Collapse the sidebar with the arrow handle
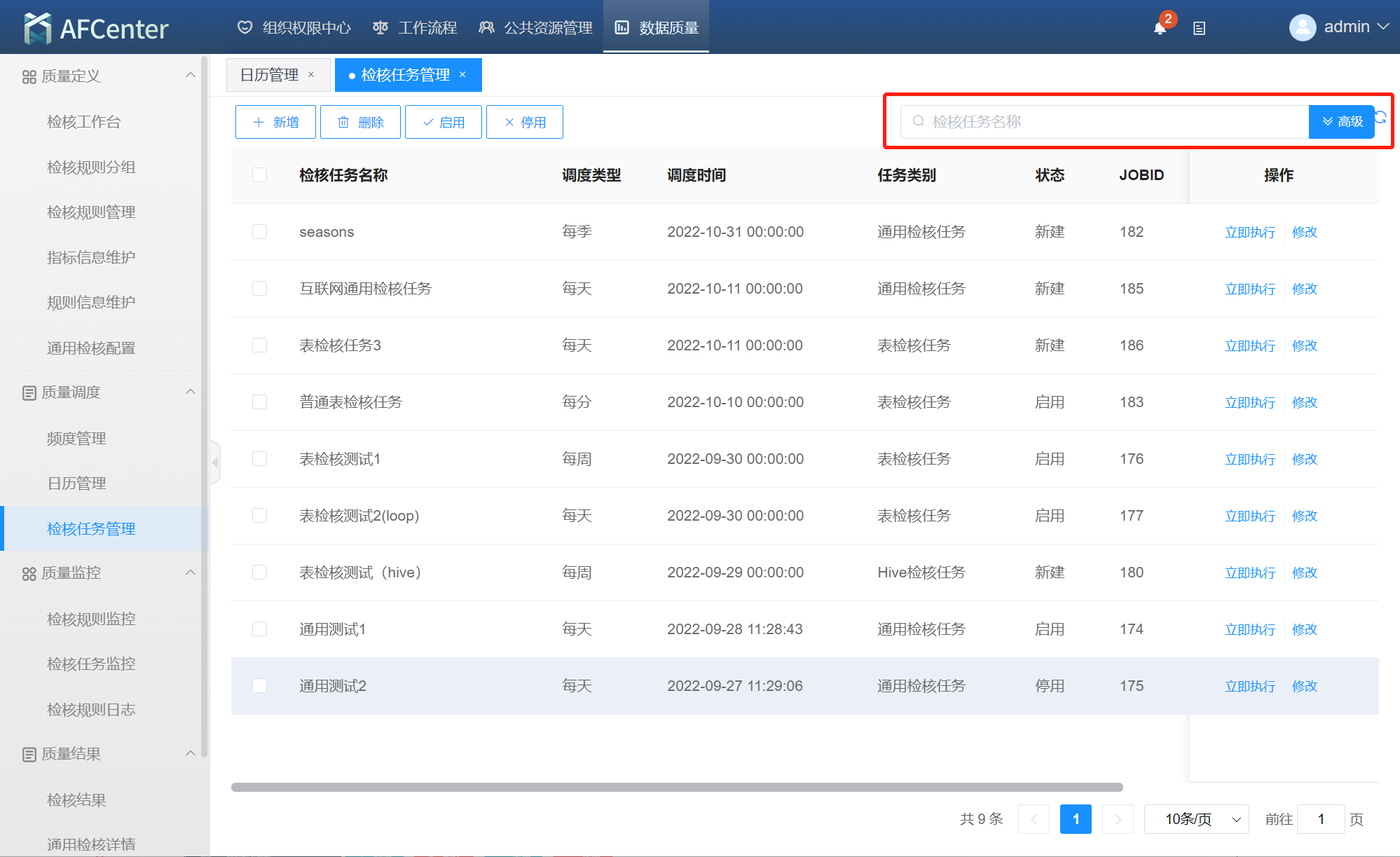The image size is (1400, 857). pyautogui.click(x=215, y=462)
